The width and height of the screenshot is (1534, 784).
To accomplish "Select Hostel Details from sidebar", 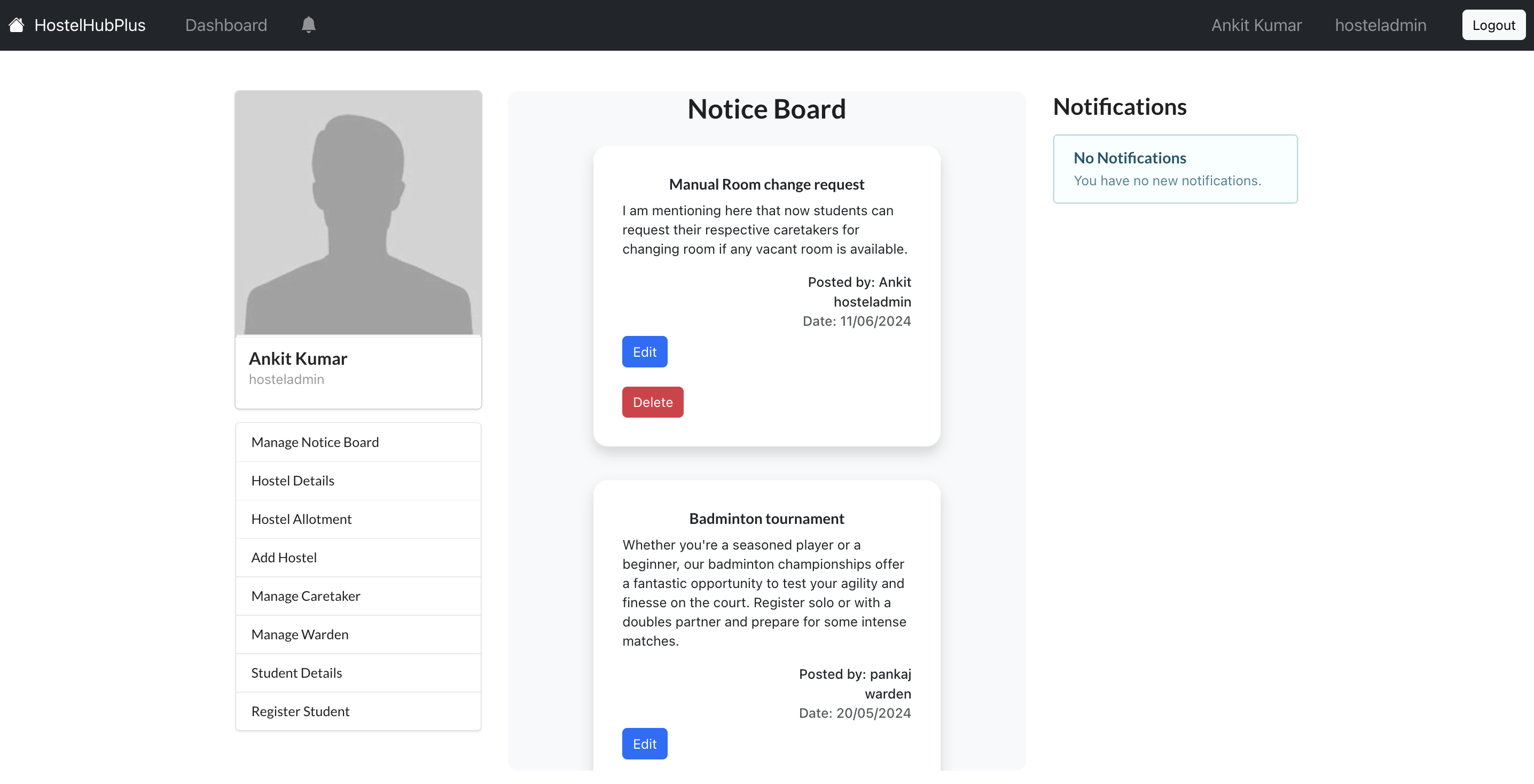I will tap(292, 481).
